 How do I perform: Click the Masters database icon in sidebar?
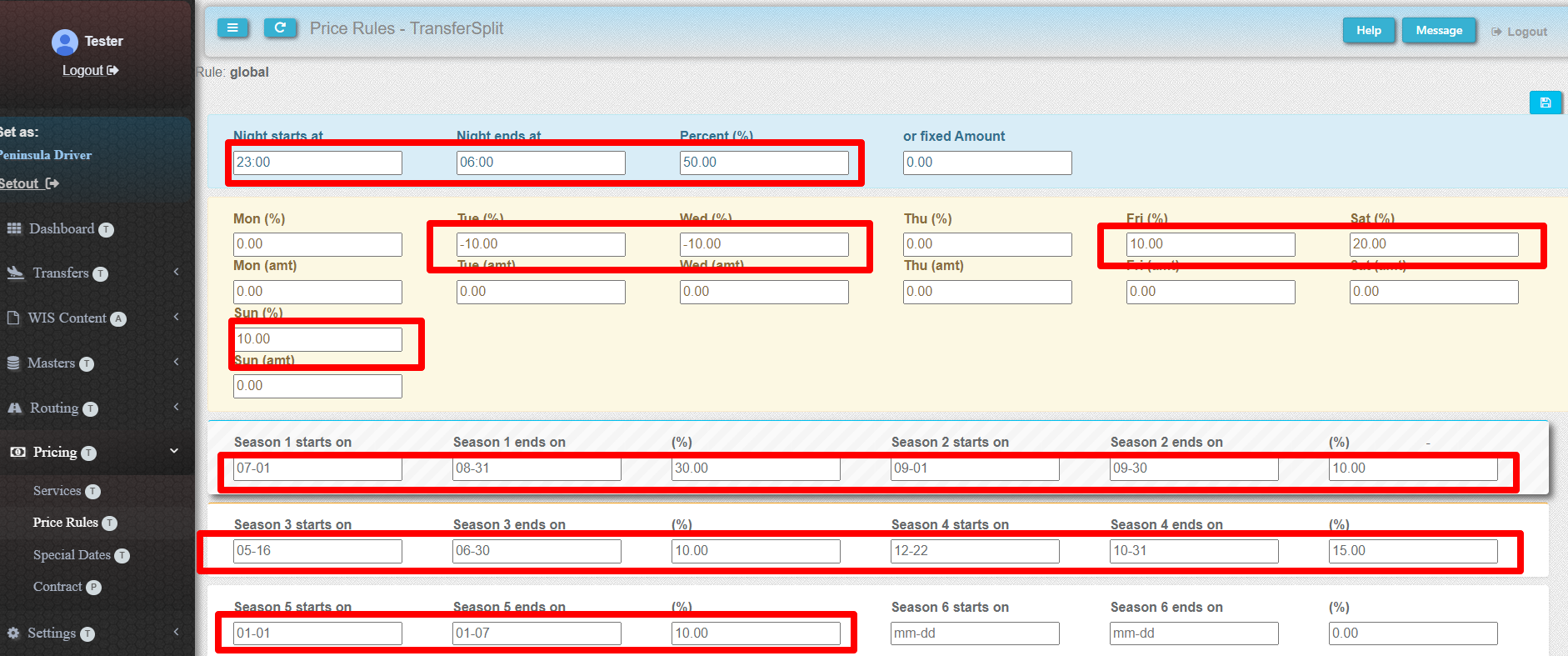pos(13,363)
